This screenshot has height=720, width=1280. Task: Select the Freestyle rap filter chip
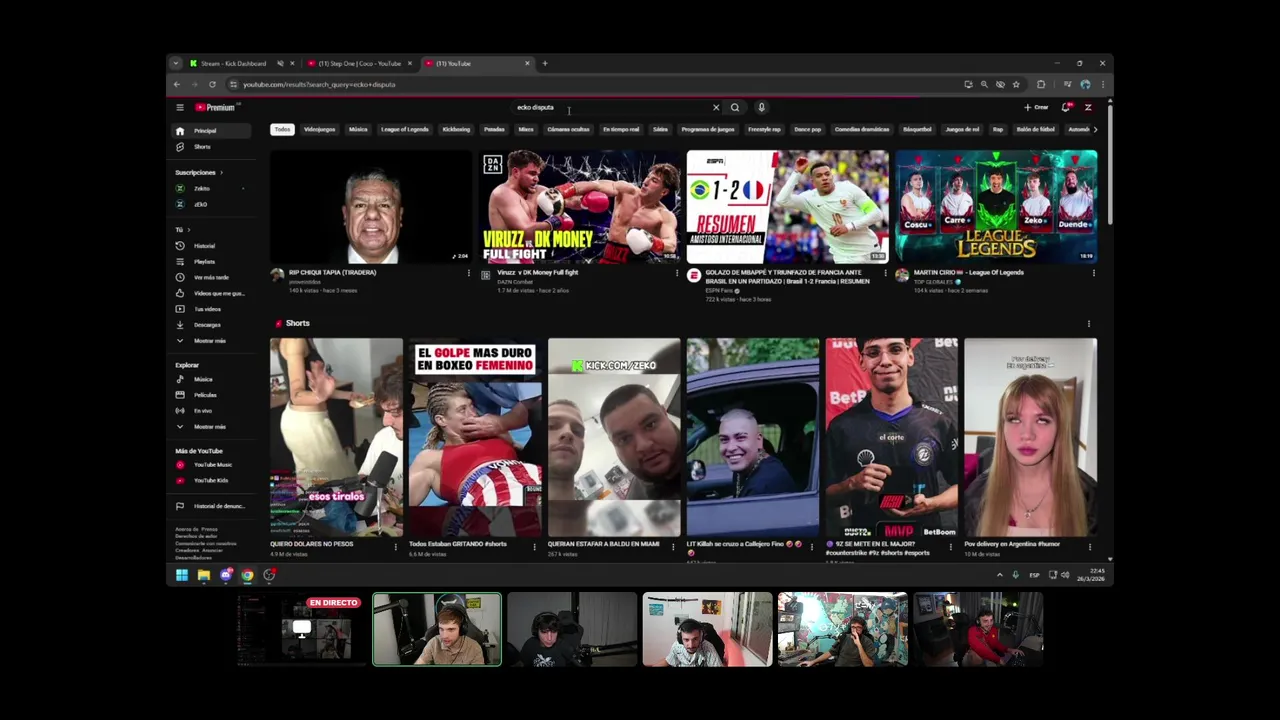(765, 129)
